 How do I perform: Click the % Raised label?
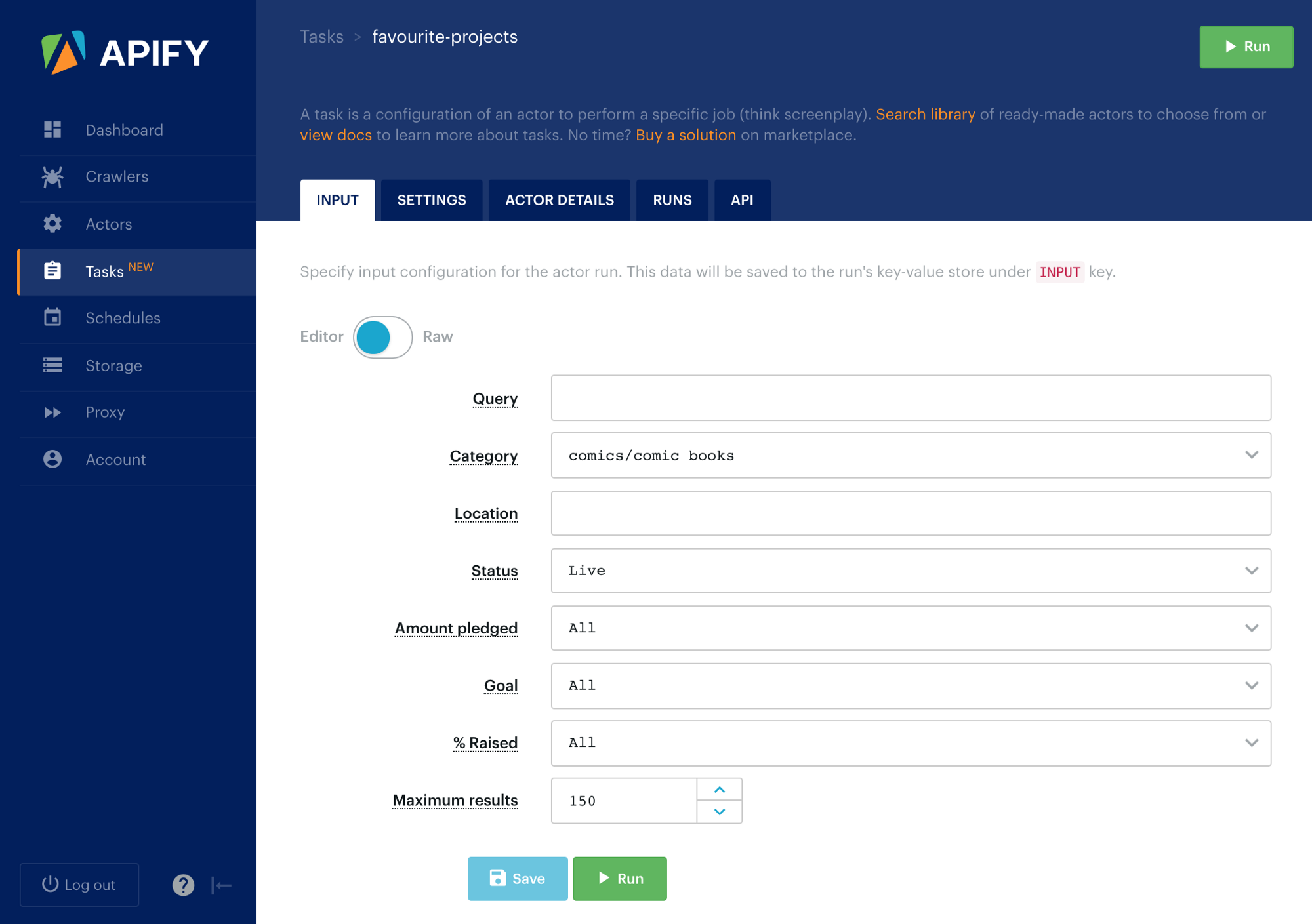[x=485, y=743]
